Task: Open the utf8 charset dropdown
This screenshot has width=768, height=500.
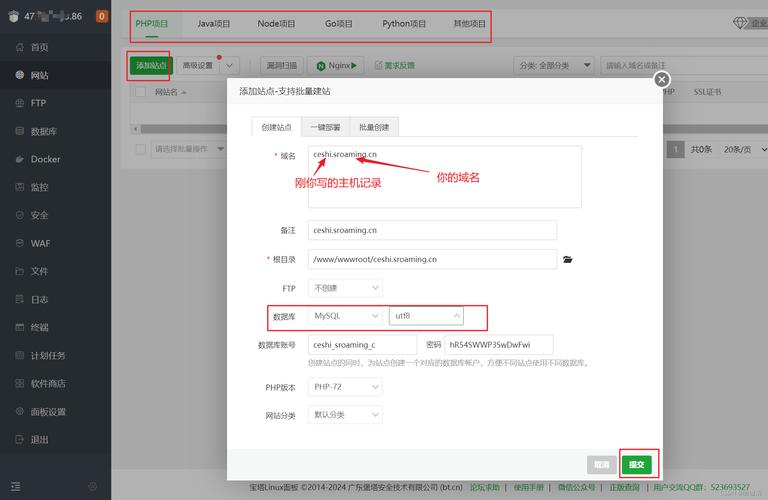Action: click(x=426, y=316)
